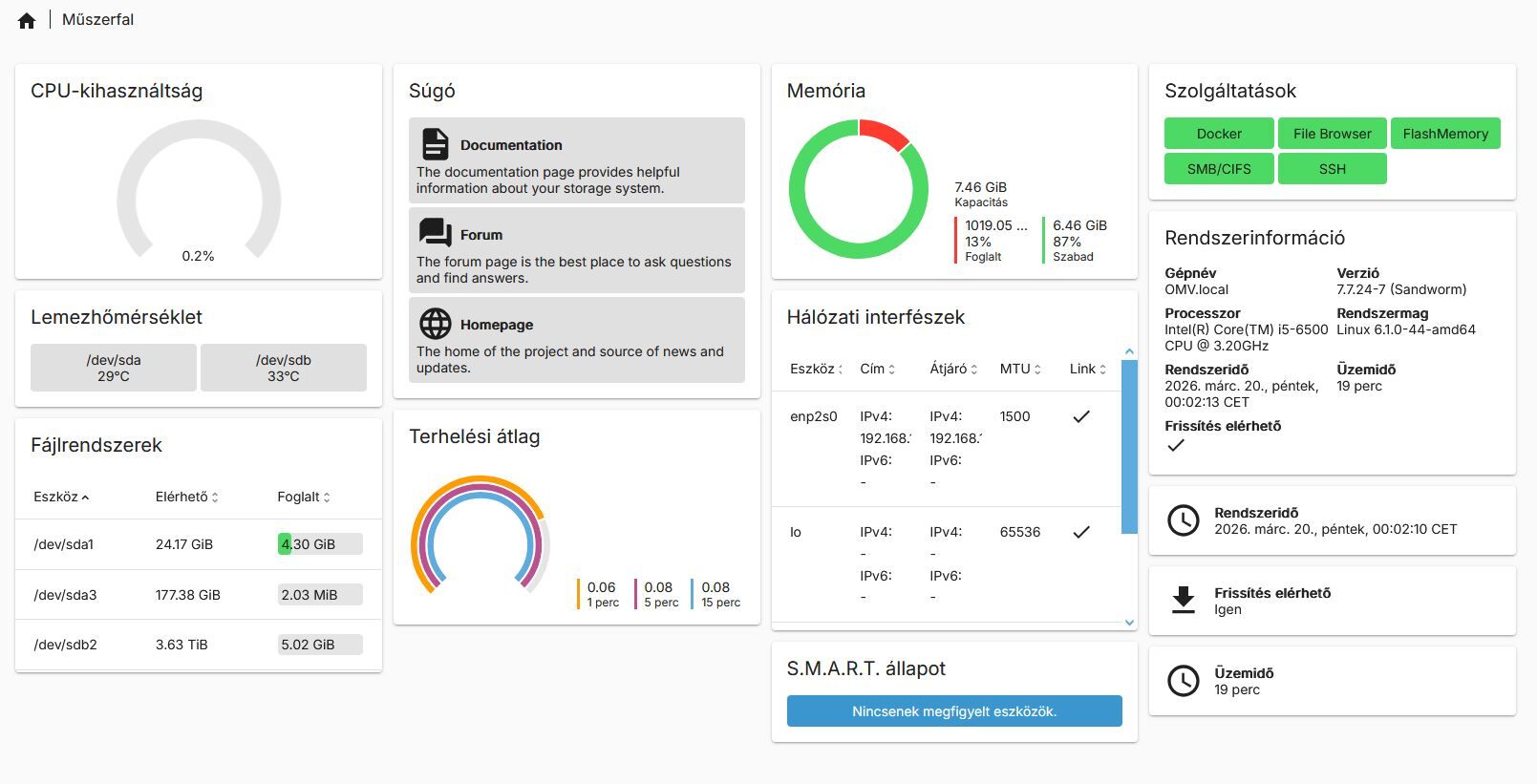This screenshot has height=784, width=1537.
Task: Sort filesystems by Eszköz column
Action: (61, 497)
